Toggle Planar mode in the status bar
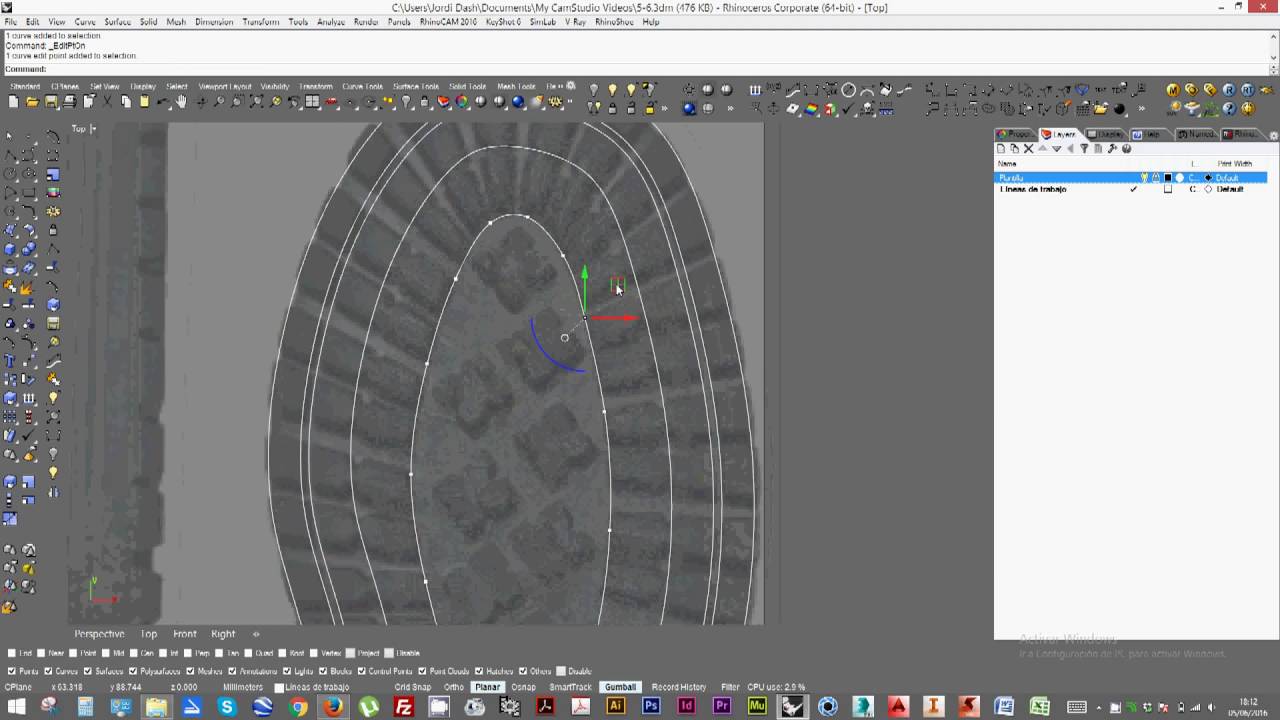Viewport: 1280px width, 720px height. tap(488, 687)
